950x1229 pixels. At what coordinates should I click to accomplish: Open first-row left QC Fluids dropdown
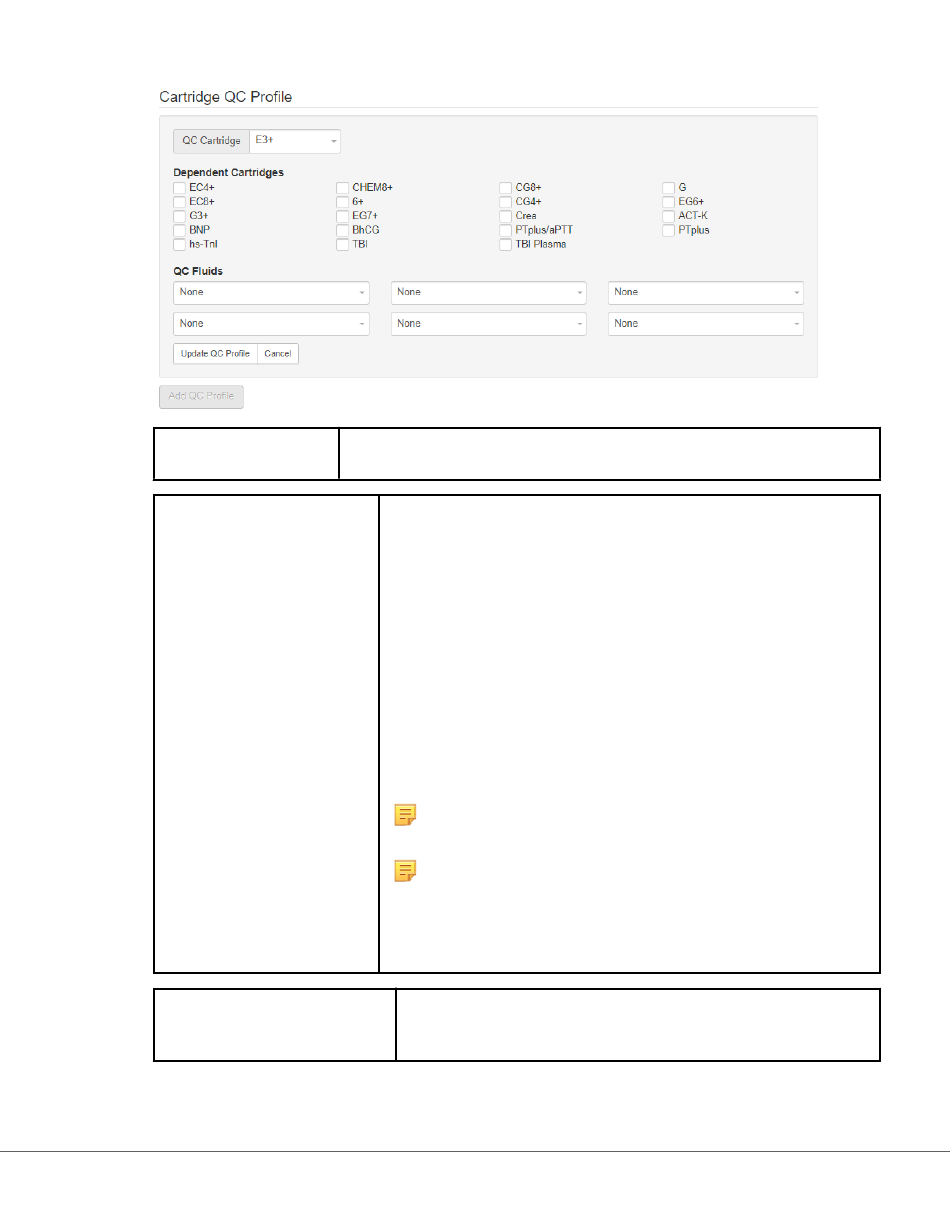271,292
